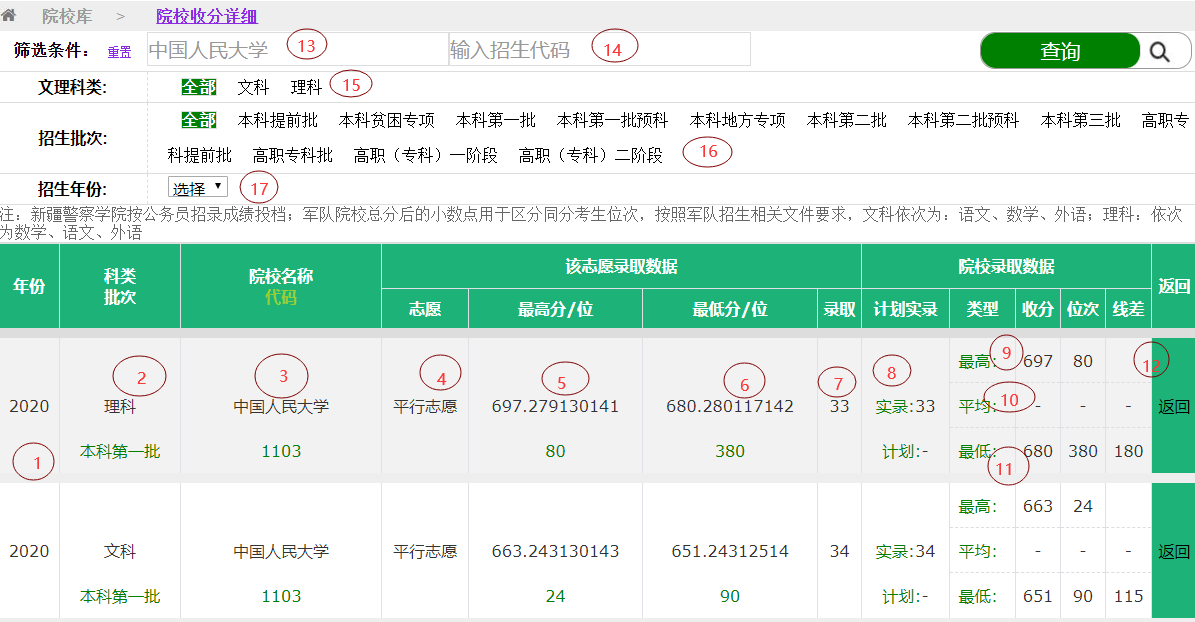Image resolution: width=1195 pixels, height=622 pixels.
Task: Click 返回 button in 理科 row
Action: [1173, 407]
